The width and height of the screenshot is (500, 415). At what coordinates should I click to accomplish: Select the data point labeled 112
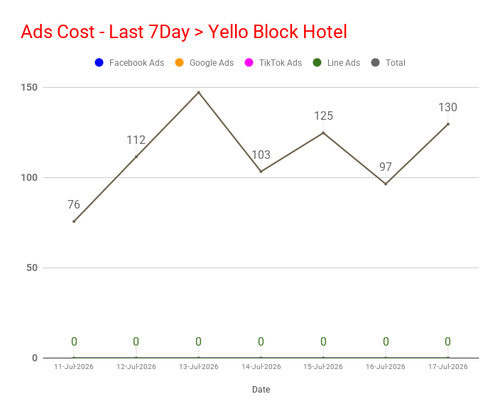[x=136, y=156]
